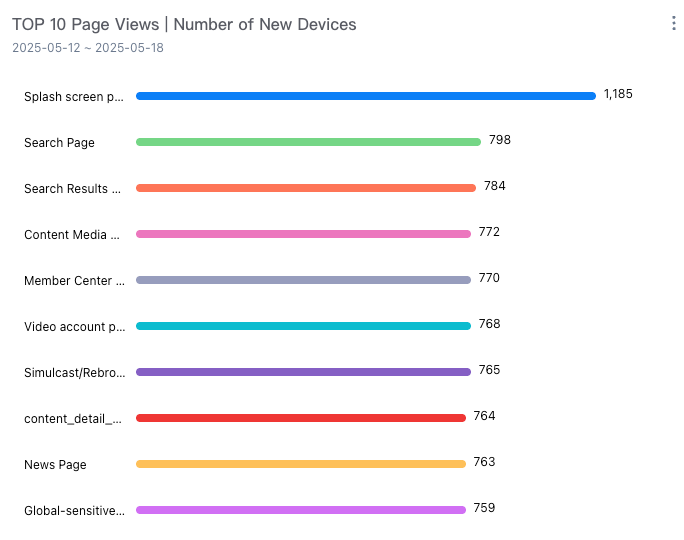684x540 pixels.
Task: Select the red content_detail bar
Action: point(301,418)
